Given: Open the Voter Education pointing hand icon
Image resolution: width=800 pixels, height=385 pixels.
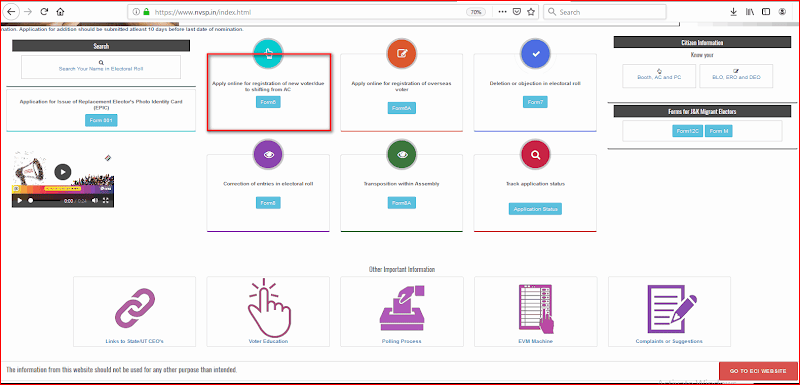Looking at the screenshot, I should point(268,307).
